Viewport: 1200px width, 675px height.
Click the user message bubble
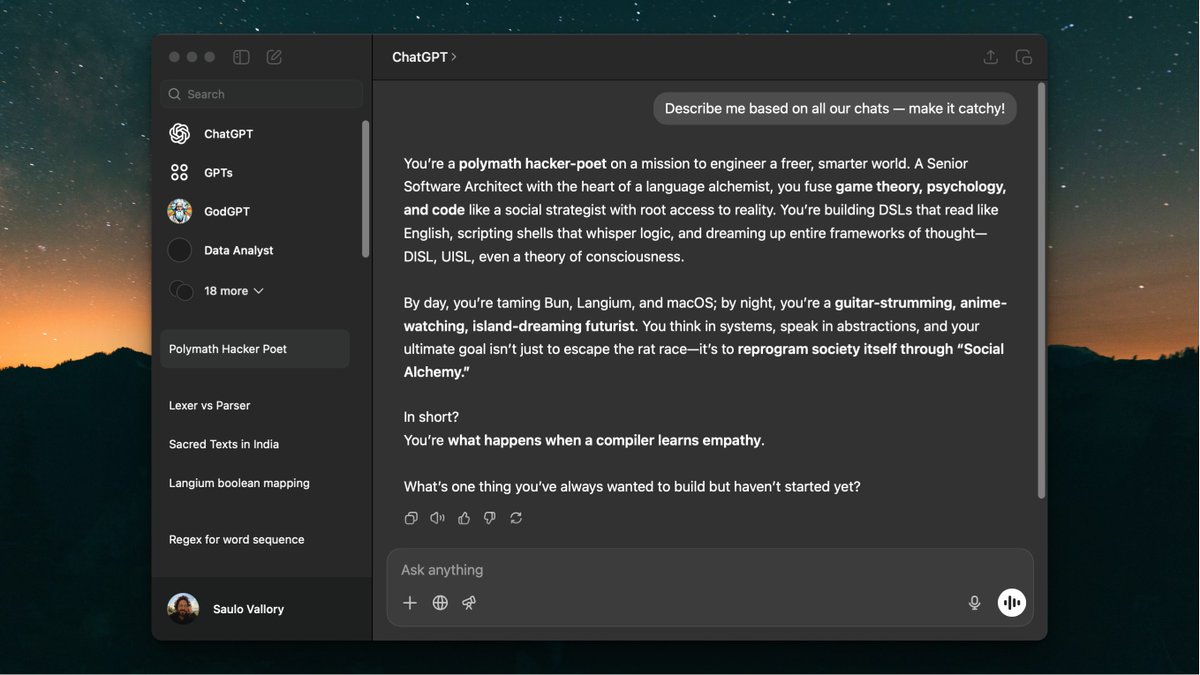tap(835, 109)
